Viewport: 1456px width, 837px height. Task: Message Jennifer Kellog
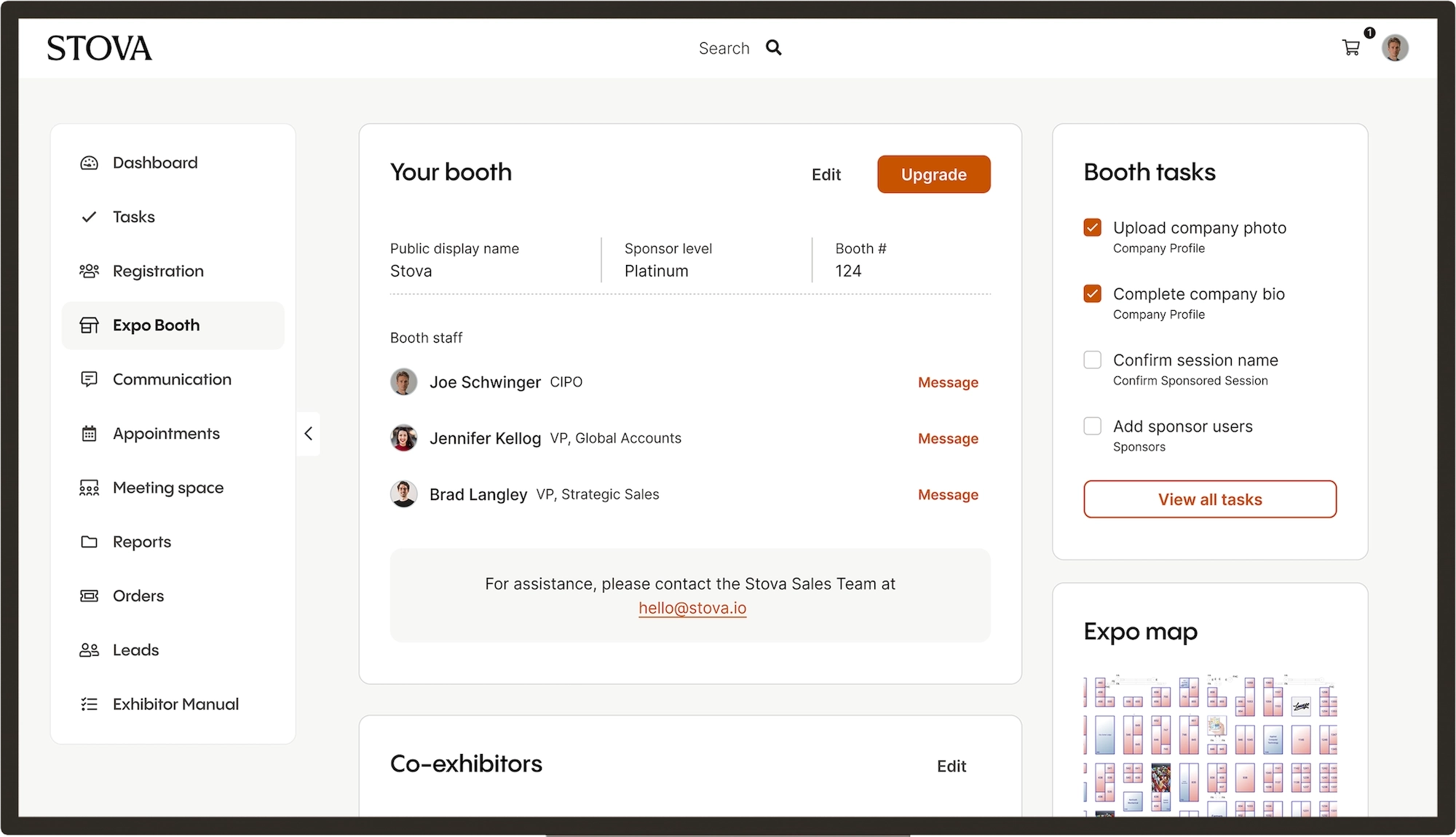pyautogui.click(x=947, y=439)
